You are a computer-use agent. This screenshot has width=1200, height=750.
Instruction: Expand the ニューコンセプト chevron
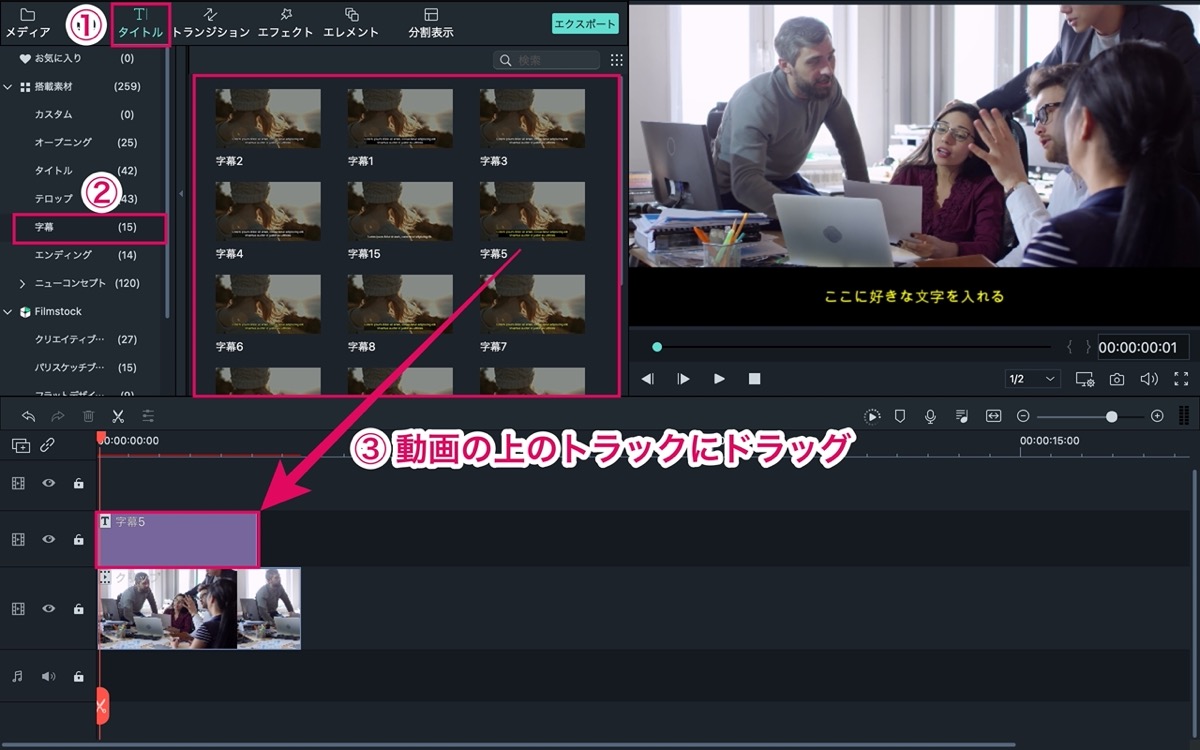[23, 283]
